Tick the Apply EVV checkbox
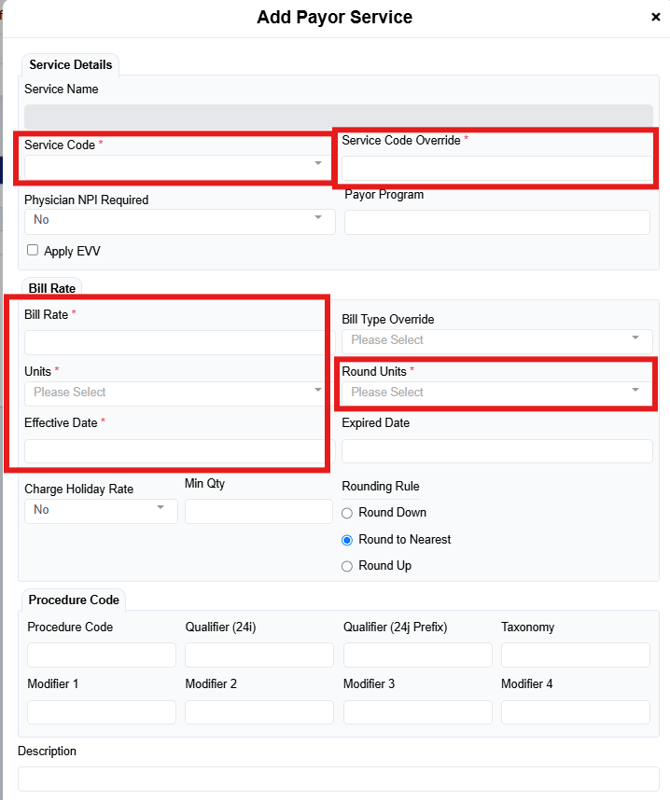 pyautogui.click(x=33, y=250)
